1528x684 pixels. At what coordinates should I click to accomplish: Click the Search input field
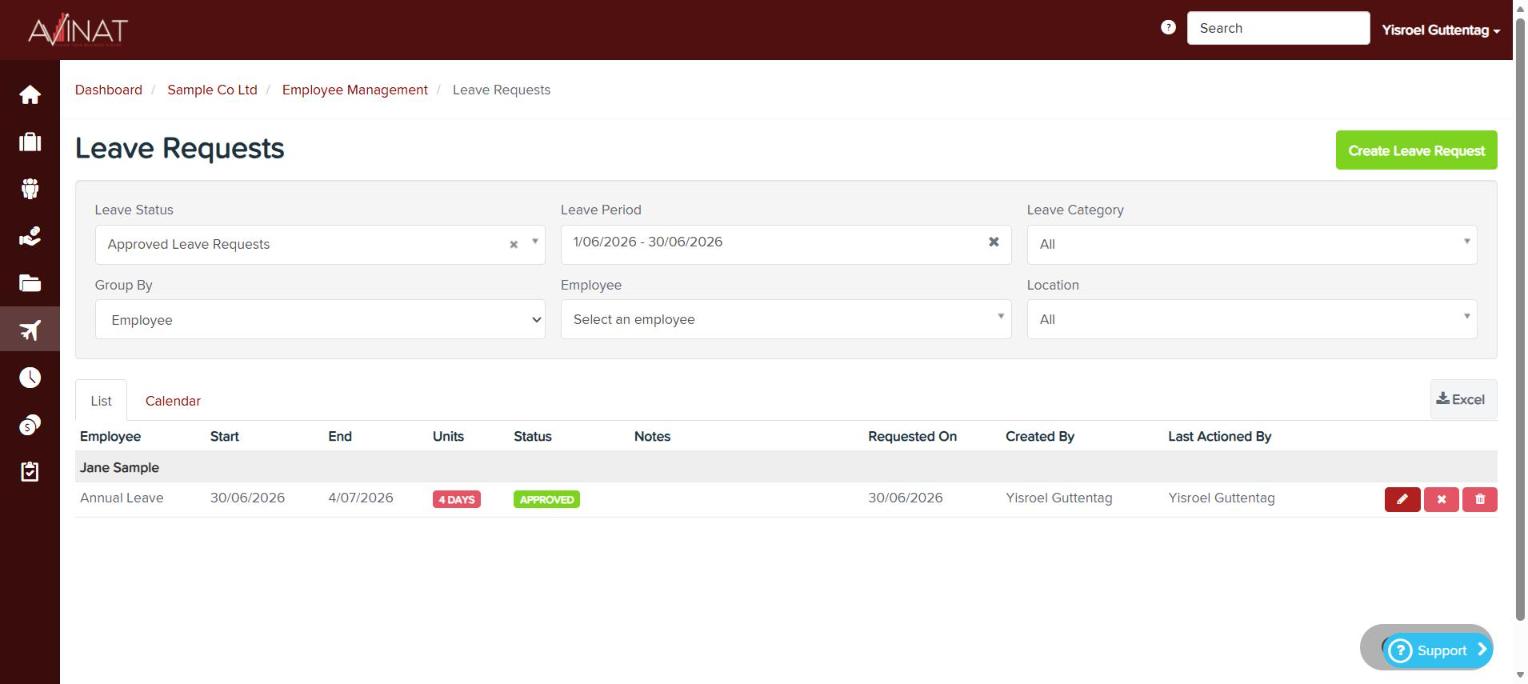click(1278, 28)
